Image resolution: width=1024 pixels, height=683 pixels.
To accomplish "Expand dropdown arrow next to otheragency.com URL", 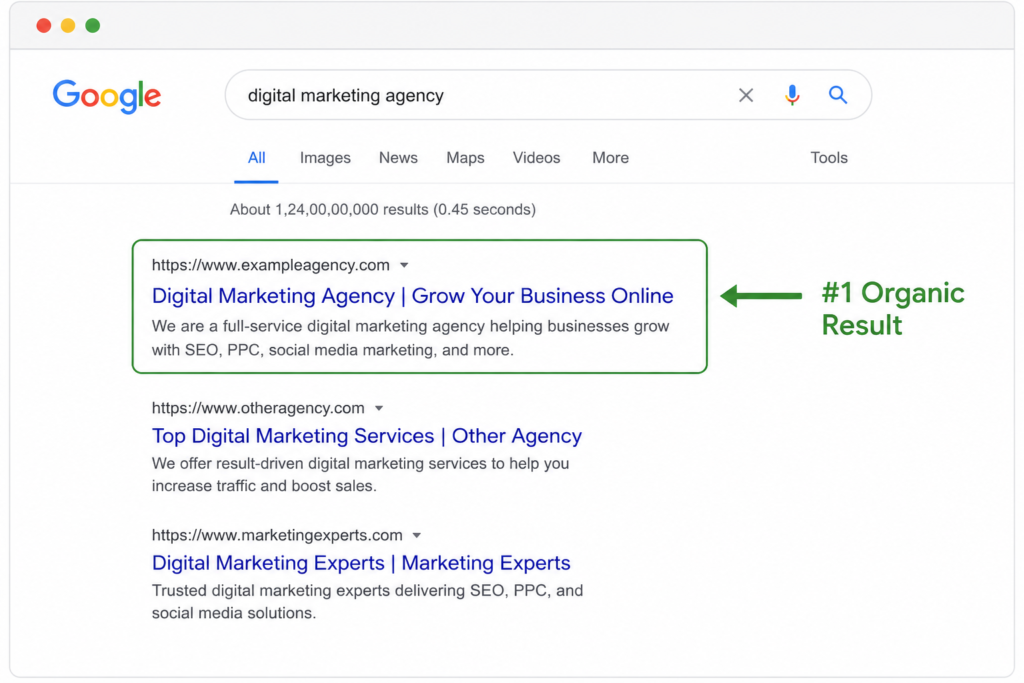I will (x=379, y=408).
